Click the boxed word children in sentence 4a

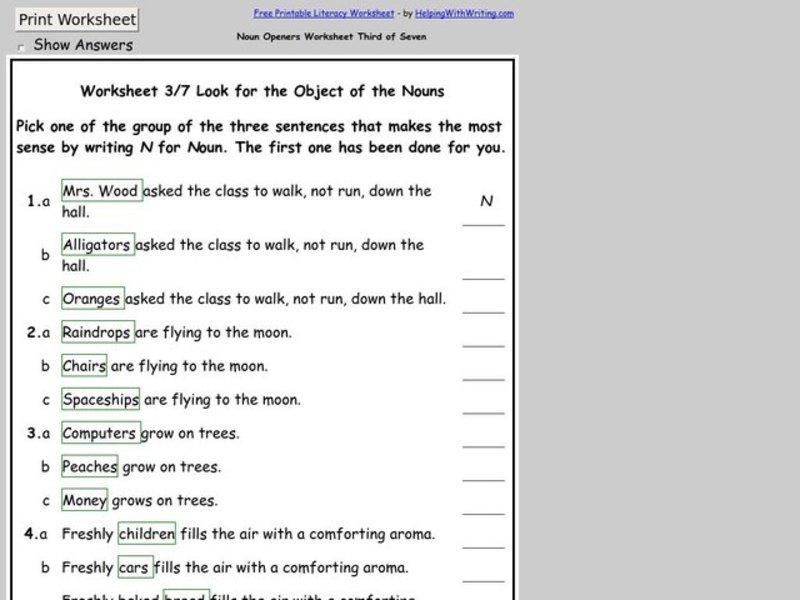pyautogui.click(x=146, y=534)
